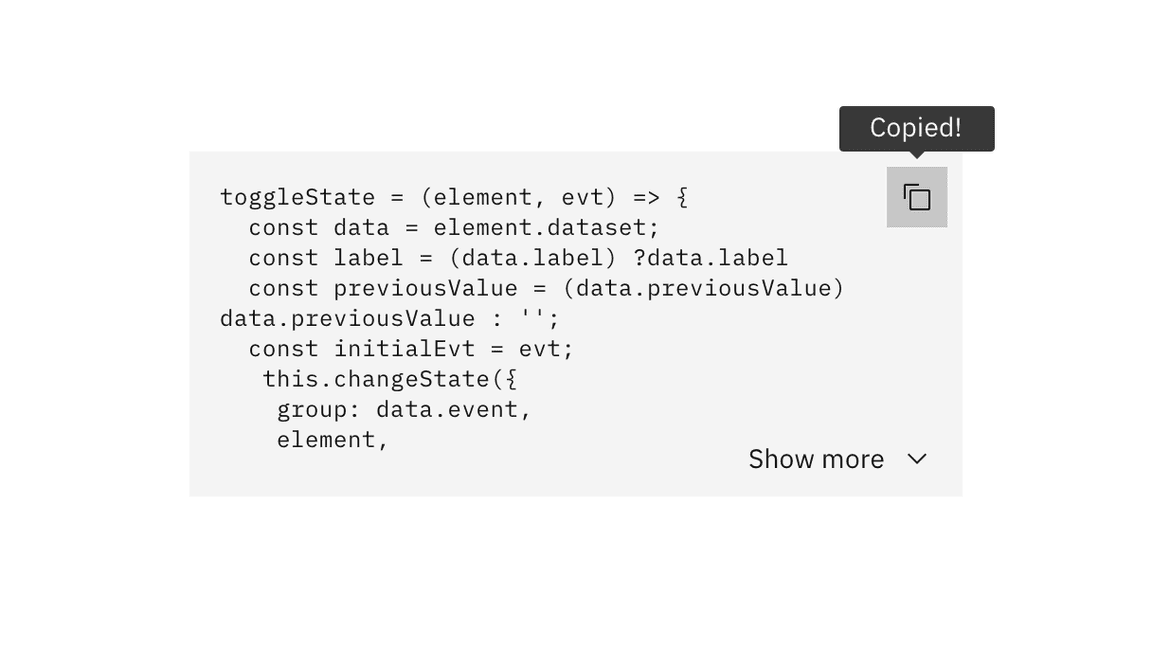The height and width of the screenshot is (648, 1152).
Task: Click "previousValue" after the const keyword
Action: [425, 288]
